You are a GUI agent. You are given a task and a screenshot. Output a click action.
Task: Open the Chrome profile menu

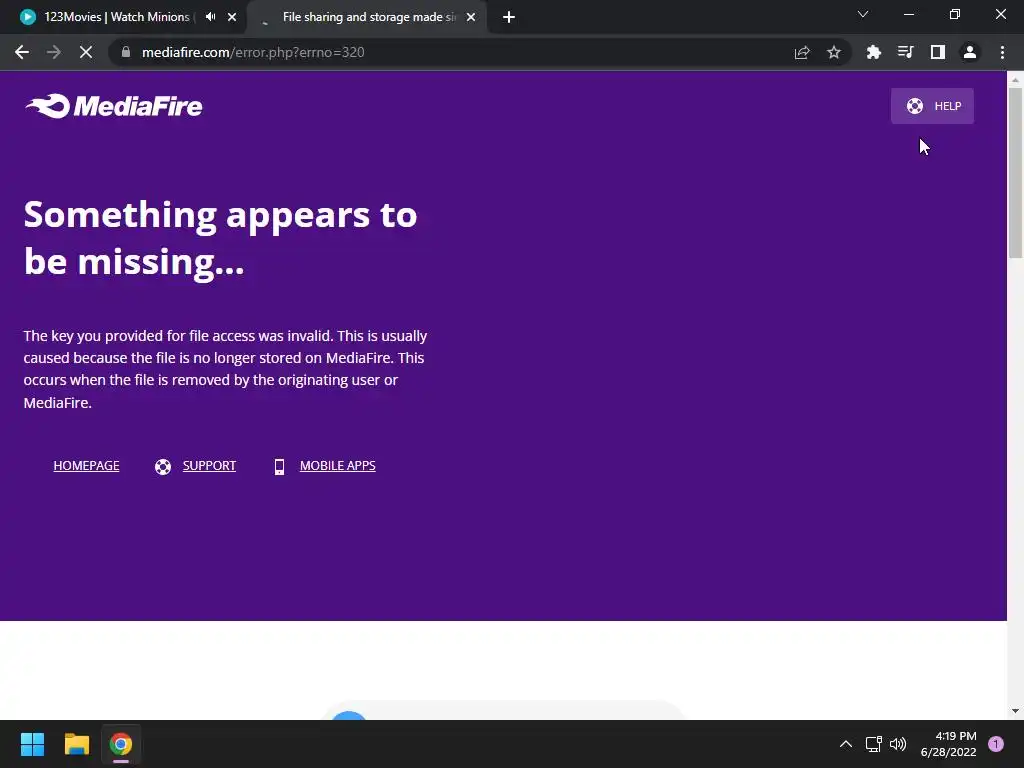(970, 52)
